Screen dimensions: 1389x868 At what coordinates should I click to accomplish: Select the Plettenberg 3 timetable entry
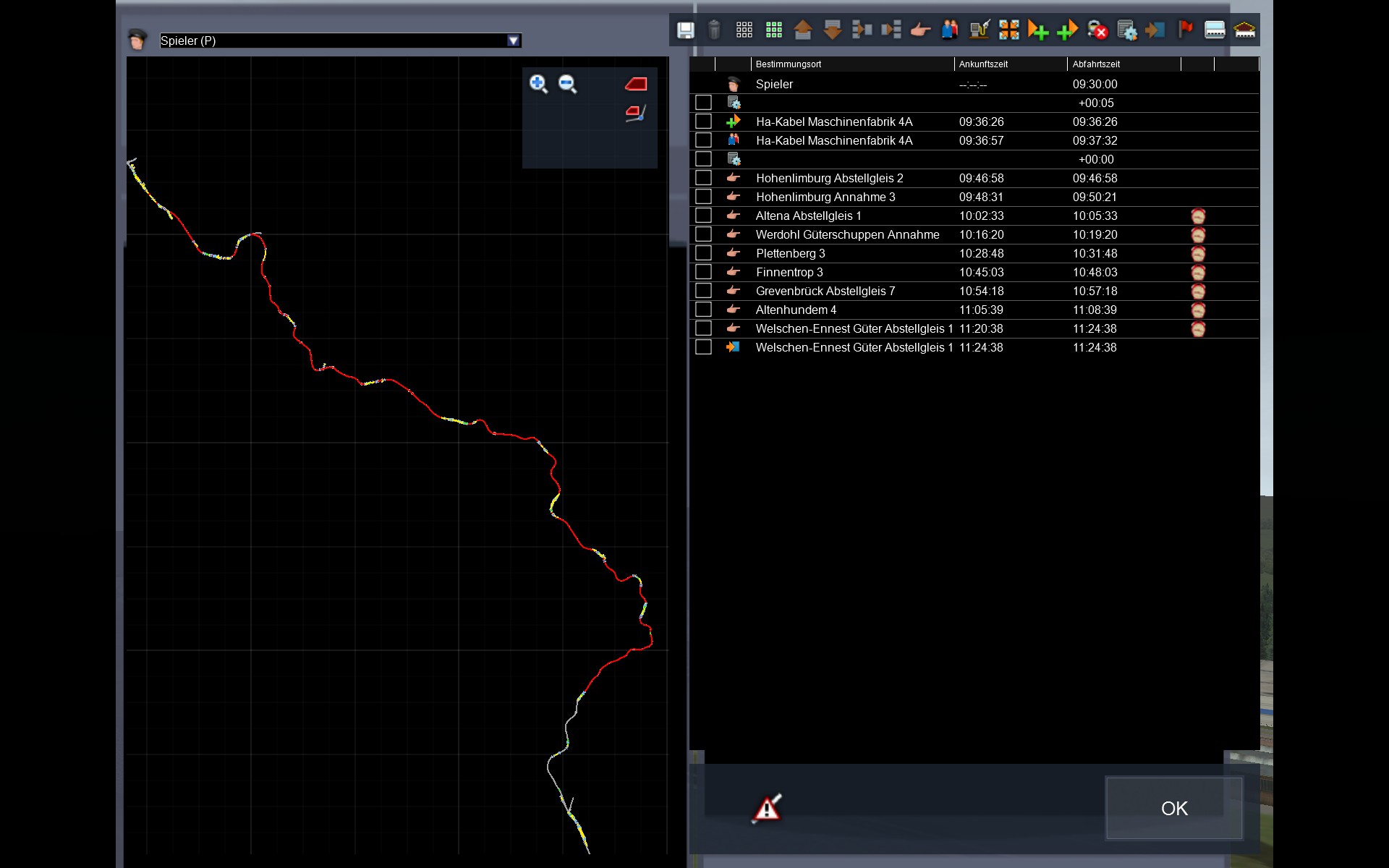coord(790,253)
